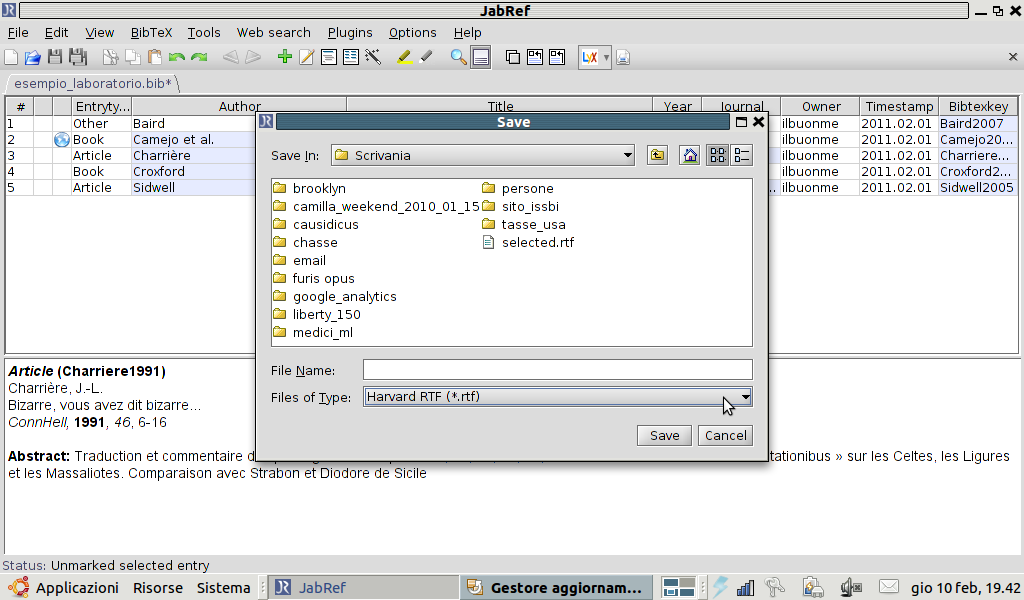Open the File menu
This screenshot has height=600, width=1024.
click(18, 33)
